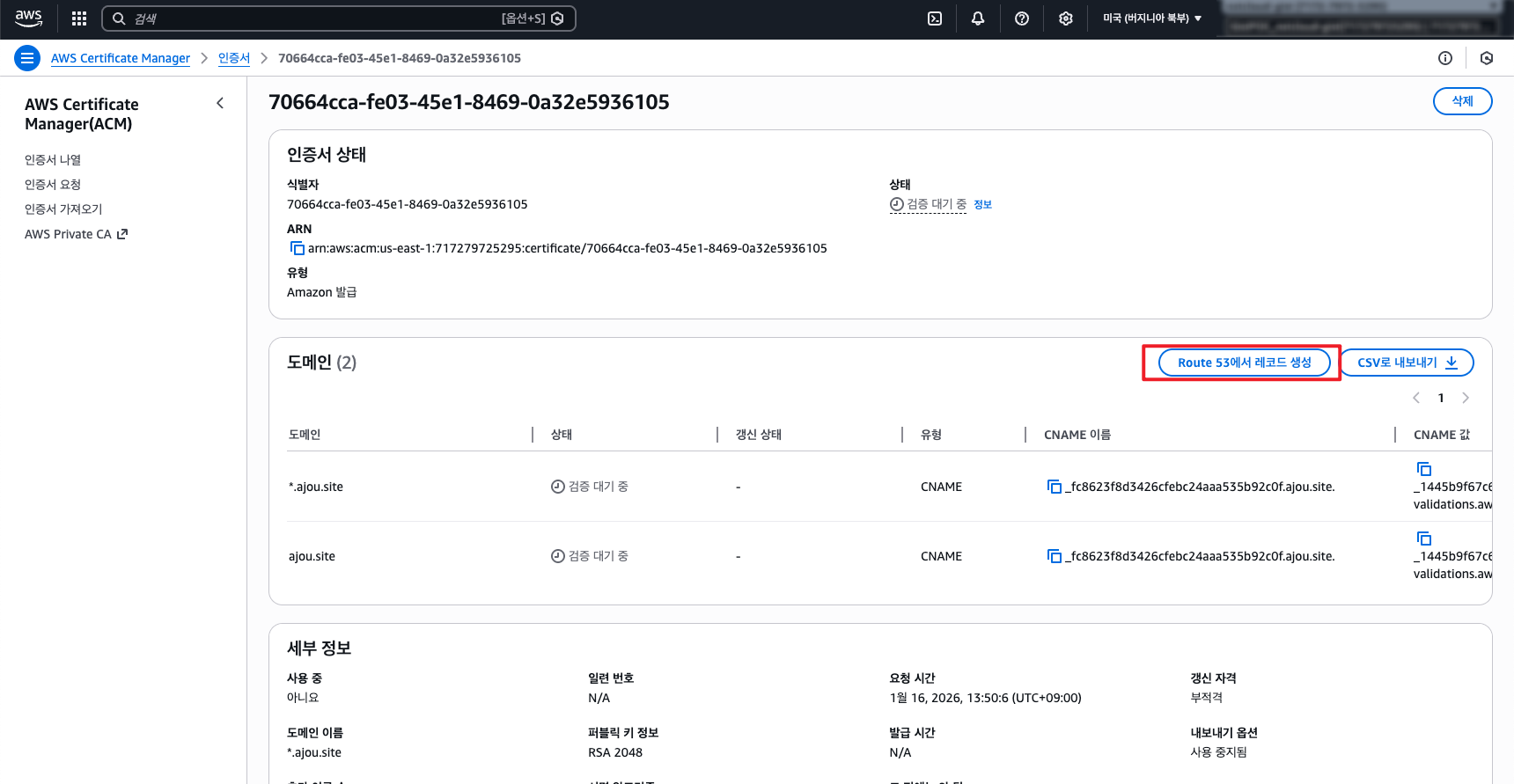Go to next page of domains table
This screenshot has width=1514, height=784.
pyautogui.click(x=1466, y=398)
